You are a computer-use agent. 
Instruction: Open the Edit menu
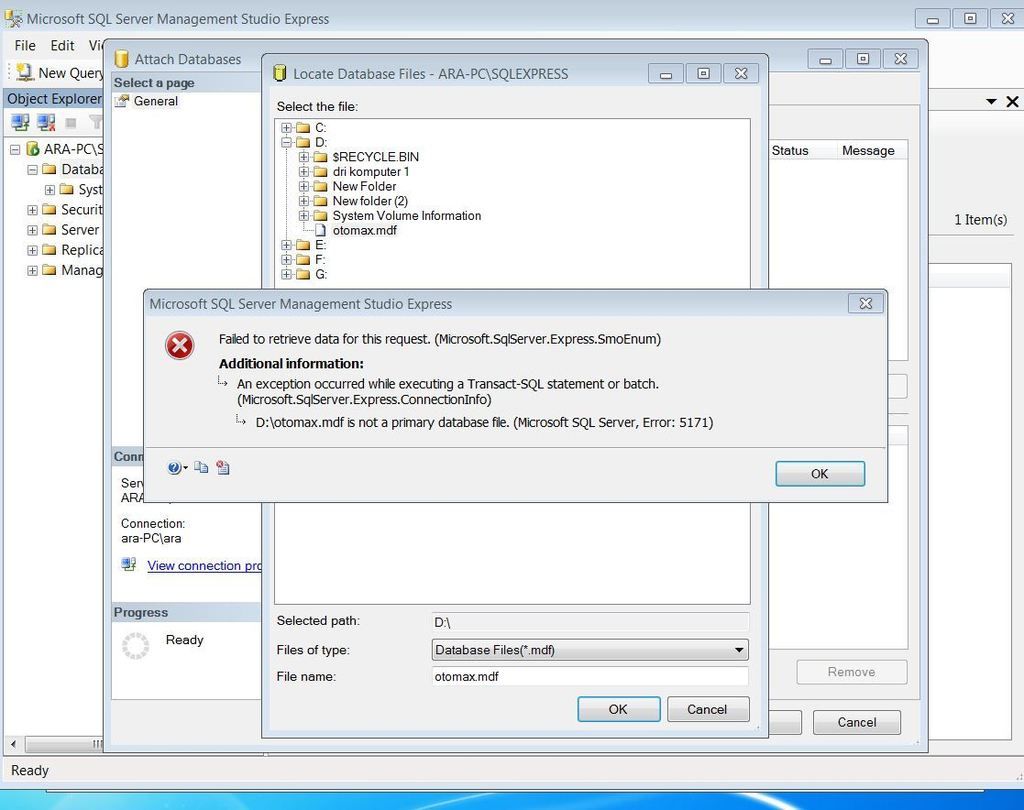tap(62, 46)
